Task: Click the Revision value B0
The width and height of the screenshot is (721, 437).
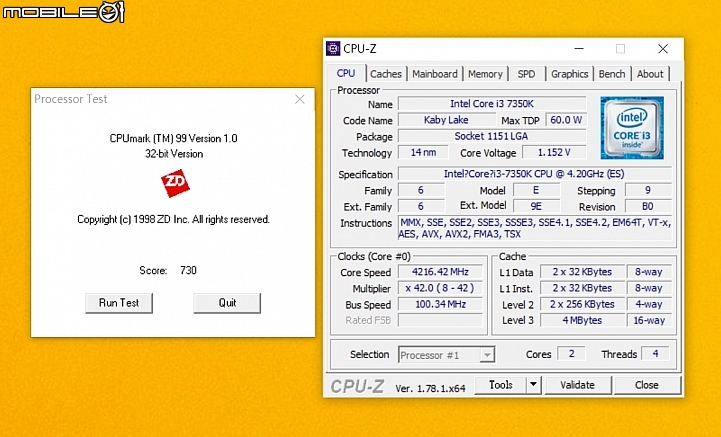Action: (x=648, y=206)
